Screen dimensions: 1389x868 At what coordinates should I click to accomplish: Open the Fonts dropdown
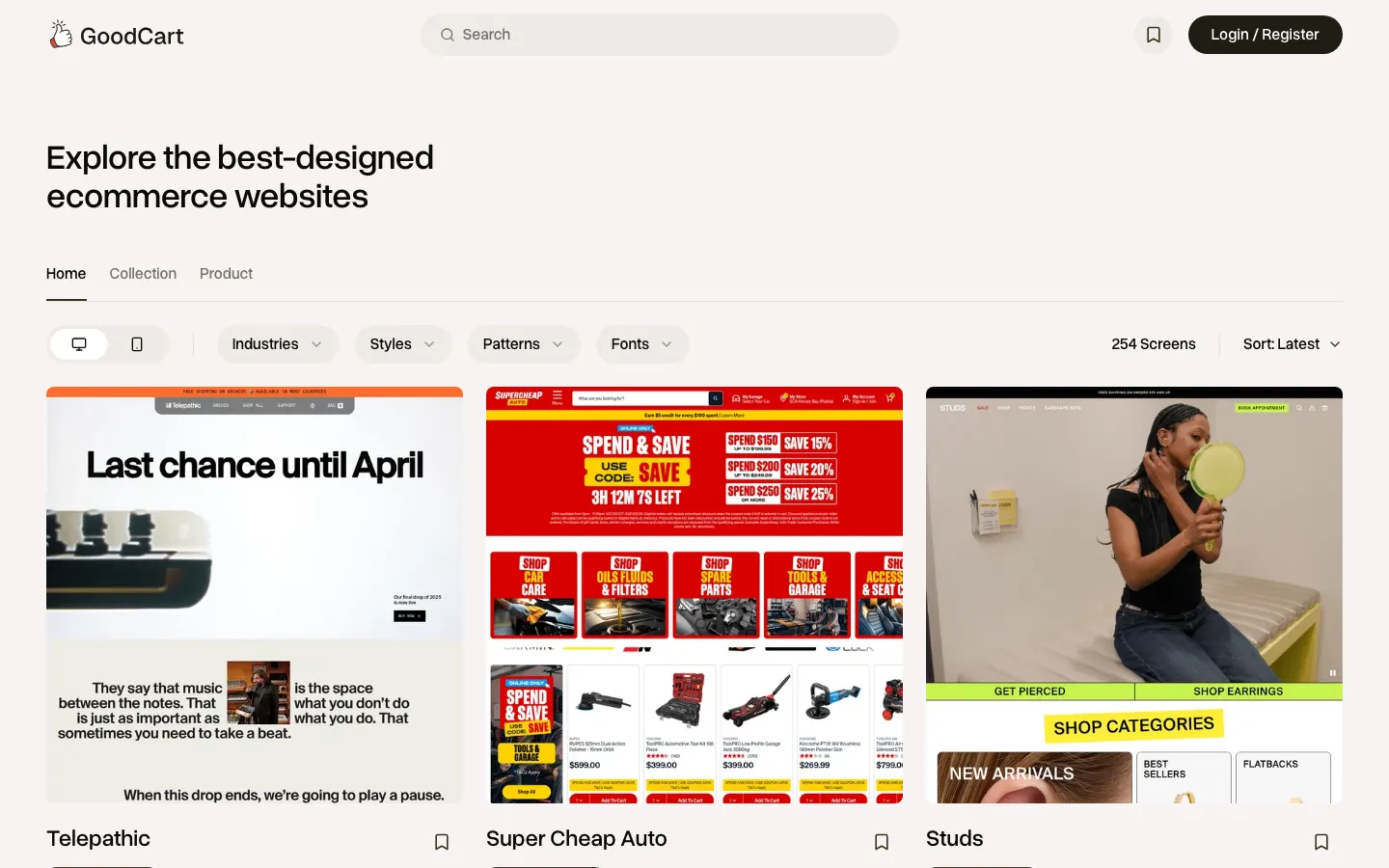point(642,344)
